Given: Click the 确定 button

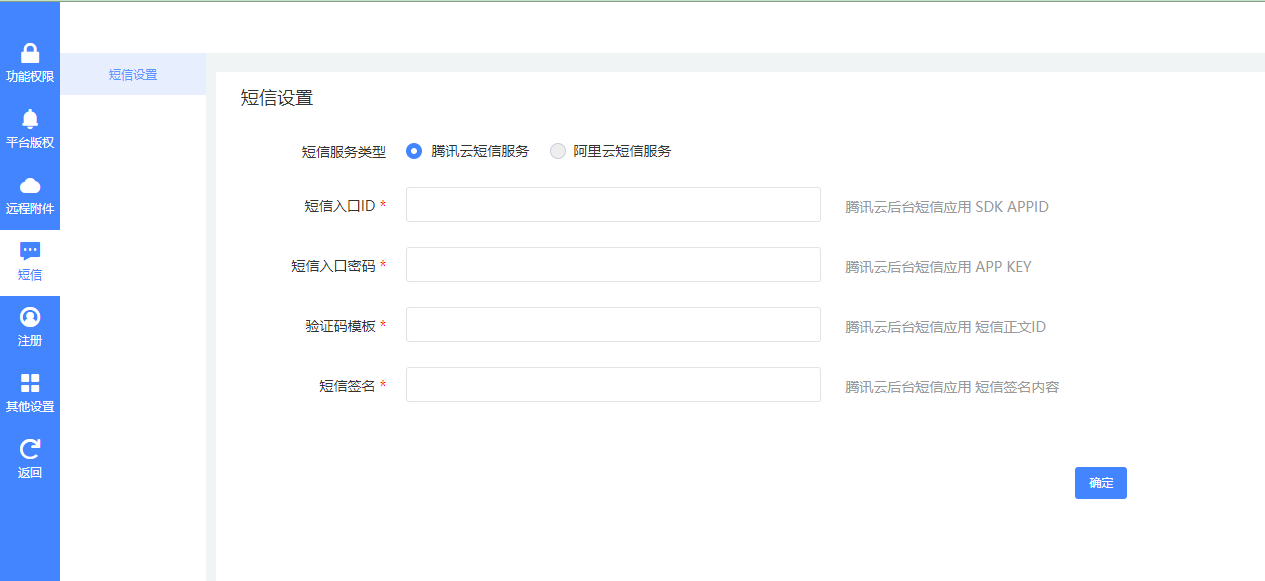Looking at the screenshot, I should coord(1101,482).
